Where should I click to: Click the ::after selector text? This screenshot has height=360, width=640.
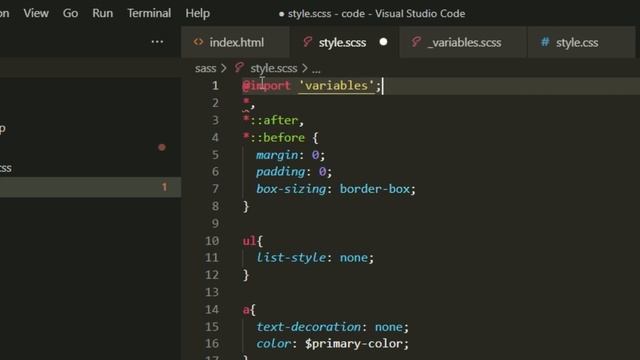[x=273, y=120]
